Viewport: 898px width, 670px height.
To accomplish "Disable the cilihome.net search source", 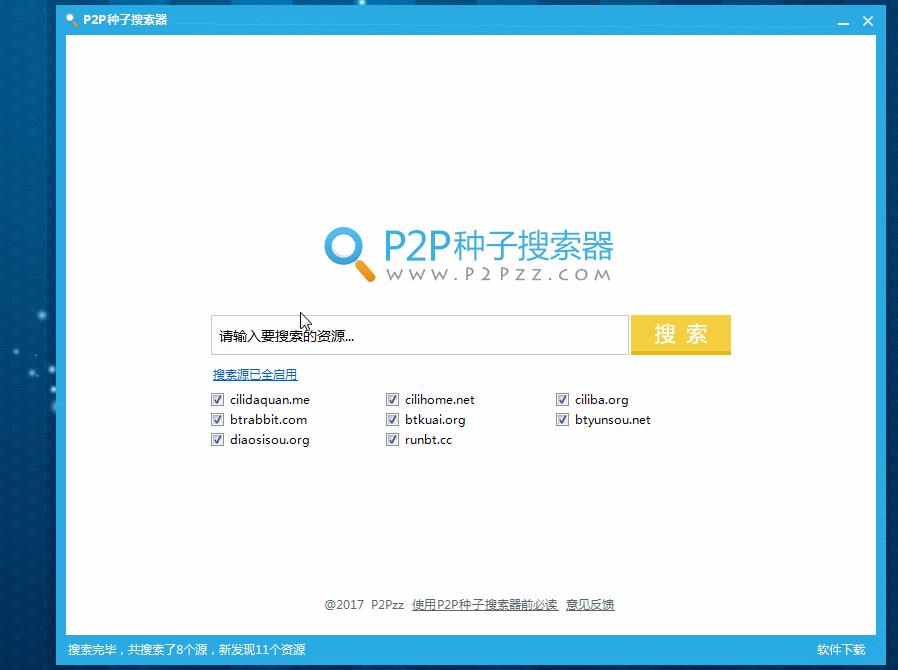I will coord(392,399).
